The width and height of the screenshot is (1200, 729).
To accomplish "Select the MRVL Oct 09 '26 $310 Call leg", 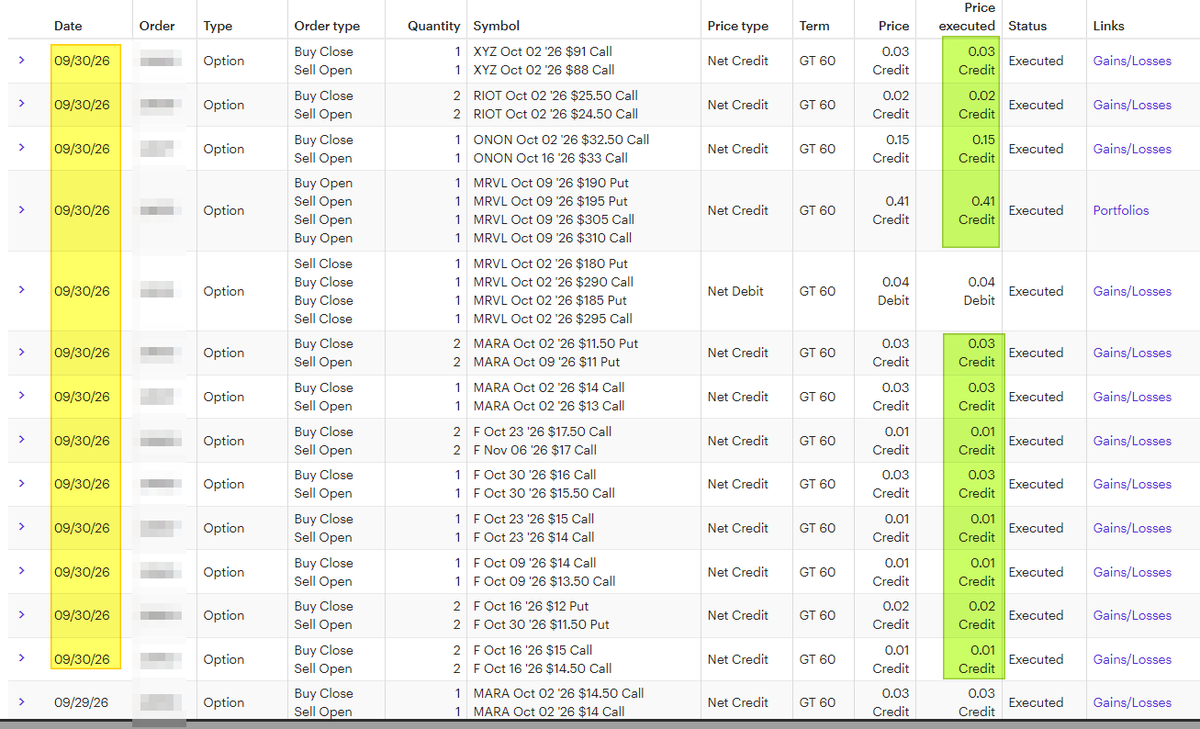I will (x=552, y=238).
